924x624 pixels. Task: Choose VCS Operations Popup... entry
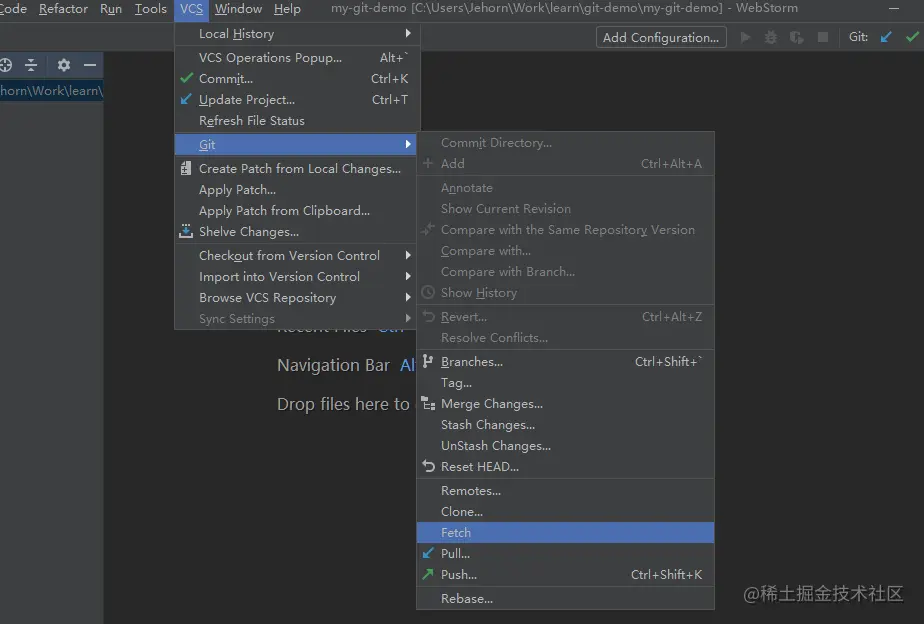(x=297, y=57)
